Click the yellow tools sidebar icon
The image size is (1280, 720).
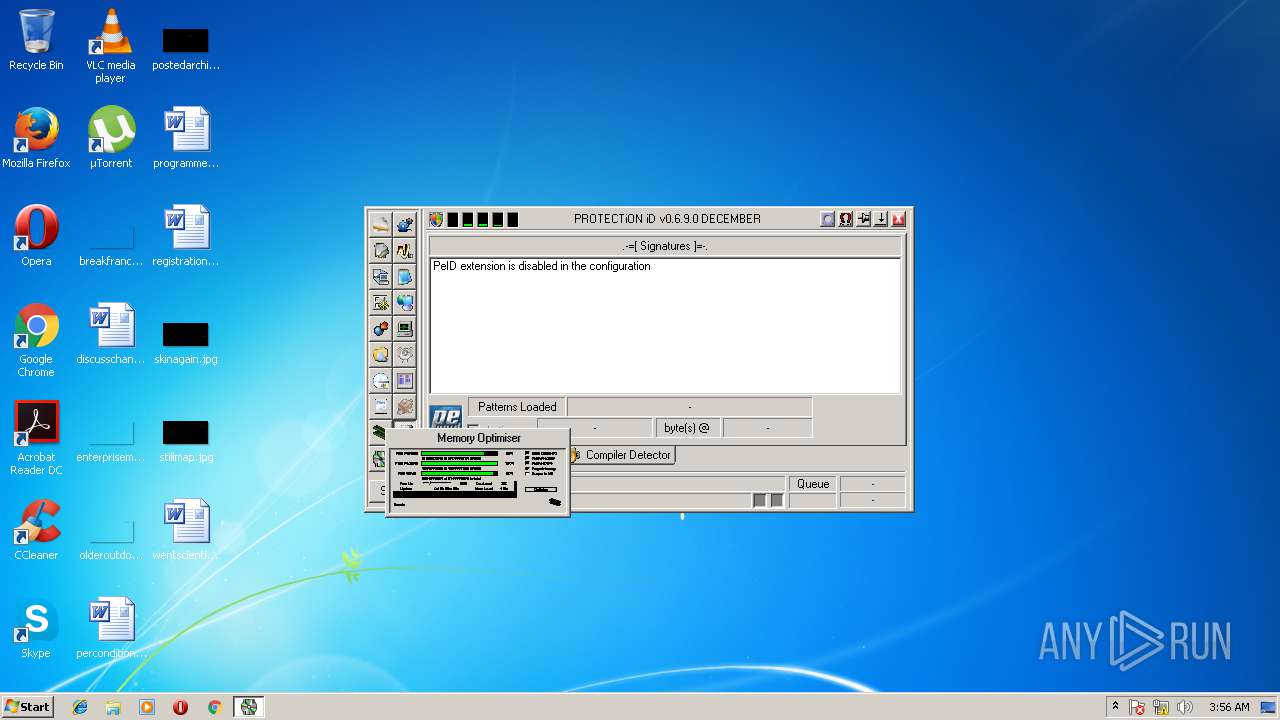click(380, 302)
